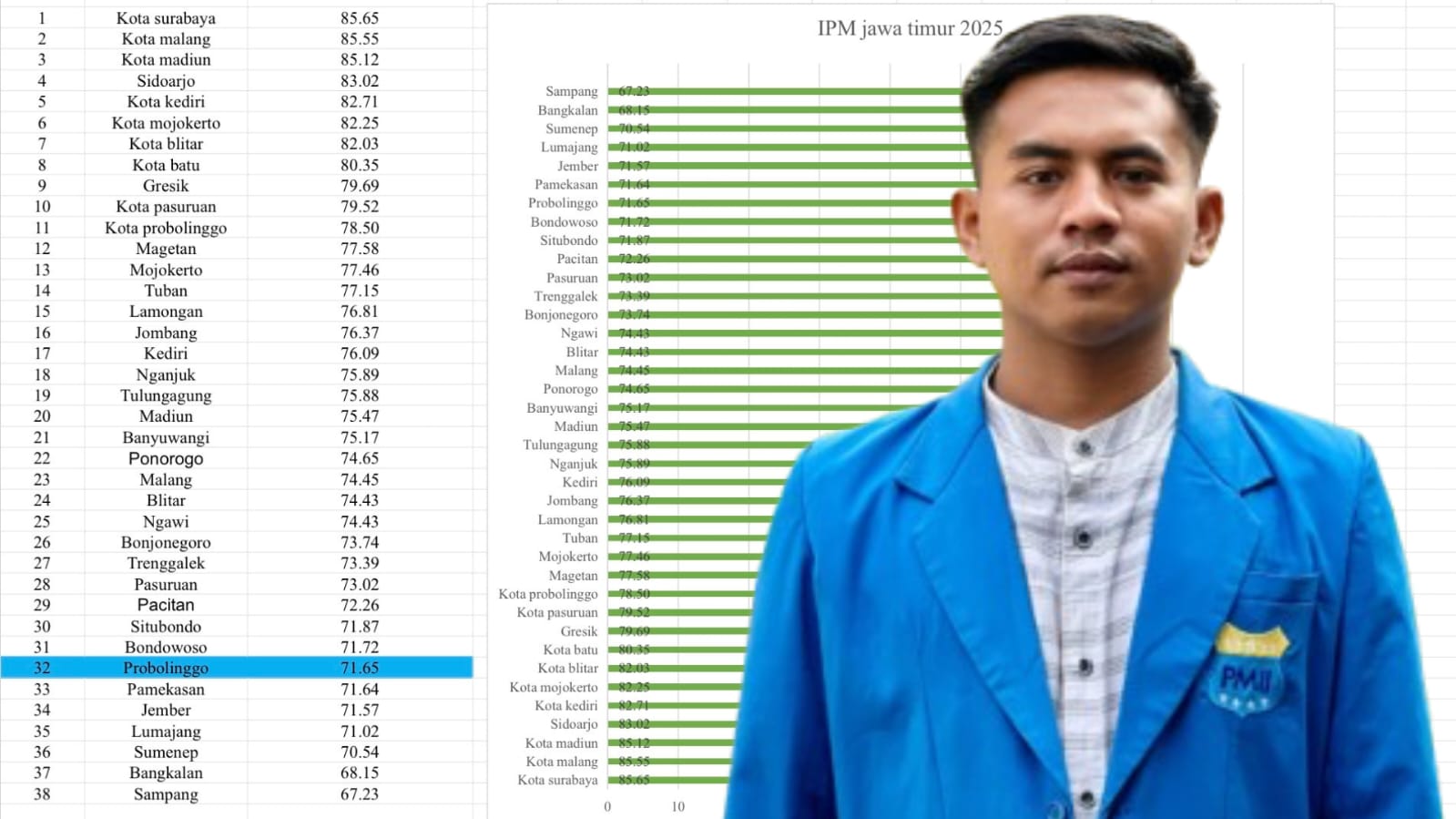Screen dimensions: 1456x819
Task: Select the Sampang name cell in row 38
Action: [x=166, y=793]
